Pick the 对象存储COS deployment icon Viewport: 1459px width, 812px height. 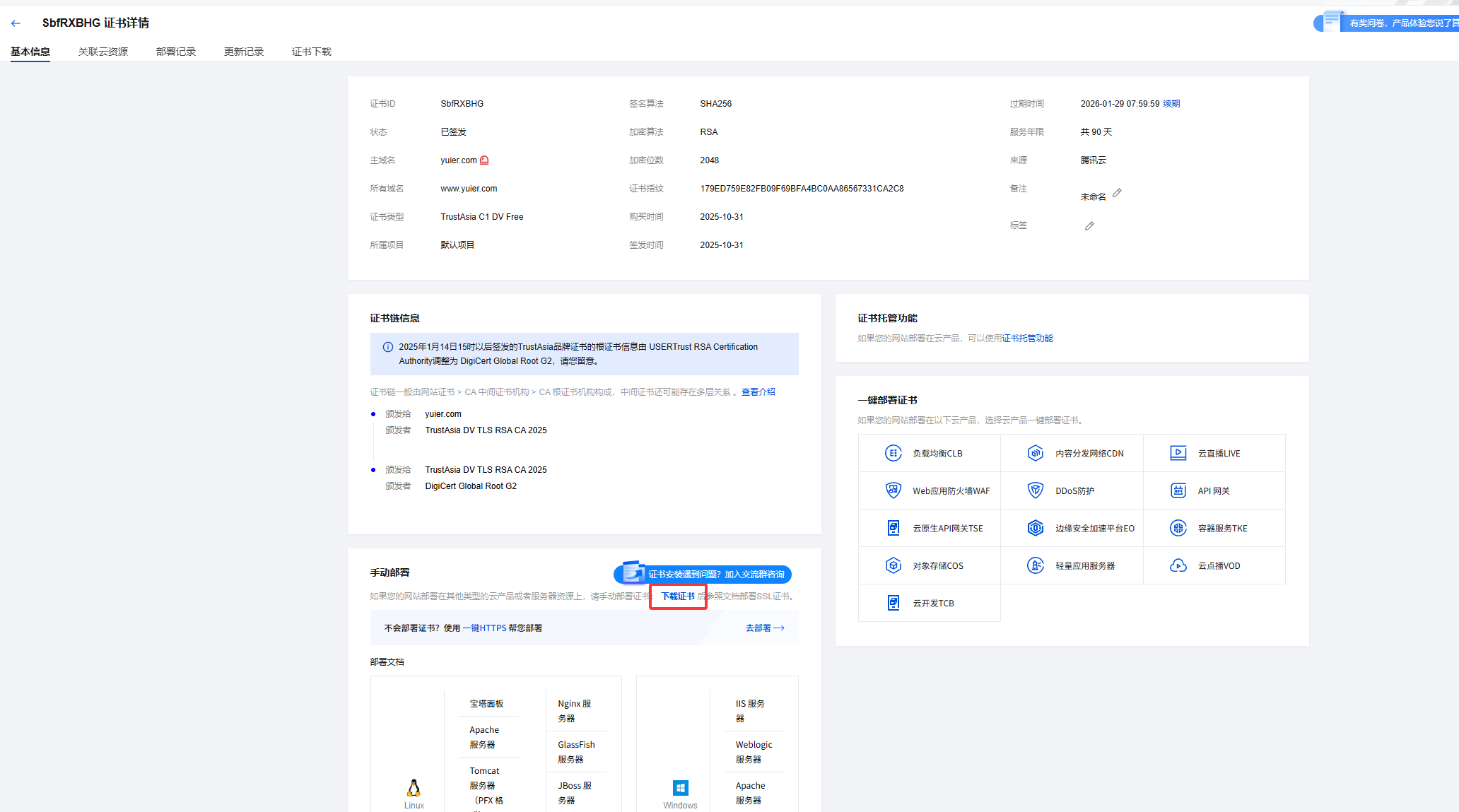pos(893,565)
